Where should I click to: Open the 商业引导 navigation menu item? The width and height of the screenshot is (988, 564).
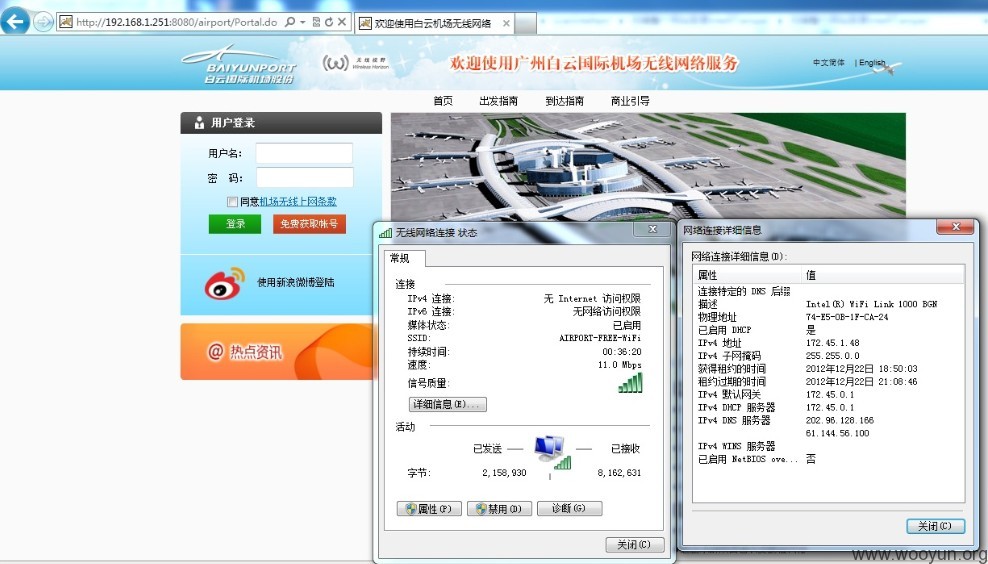[630, 101]
